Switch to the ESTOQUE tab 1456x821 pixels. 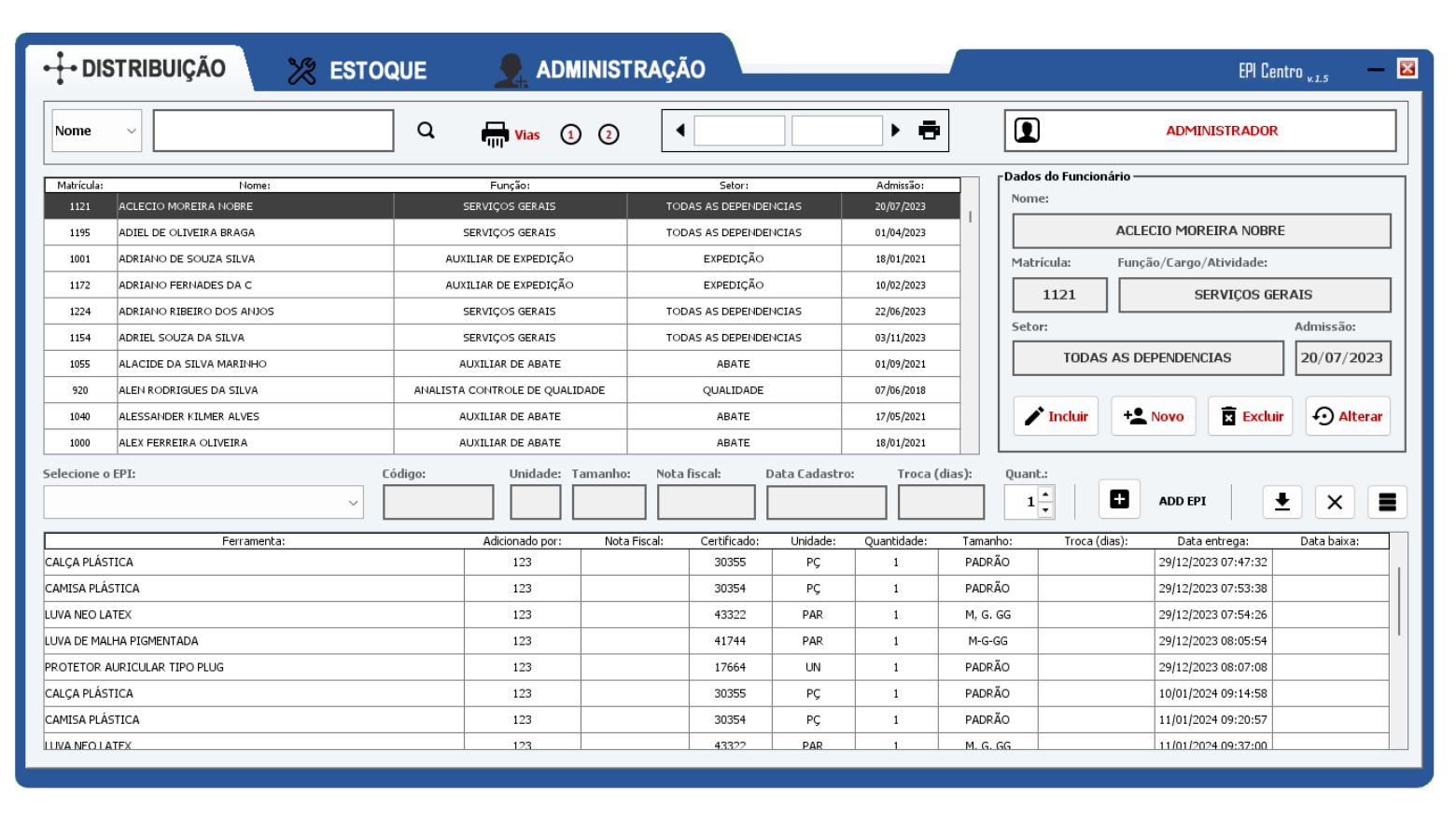[x=357, y=71]
